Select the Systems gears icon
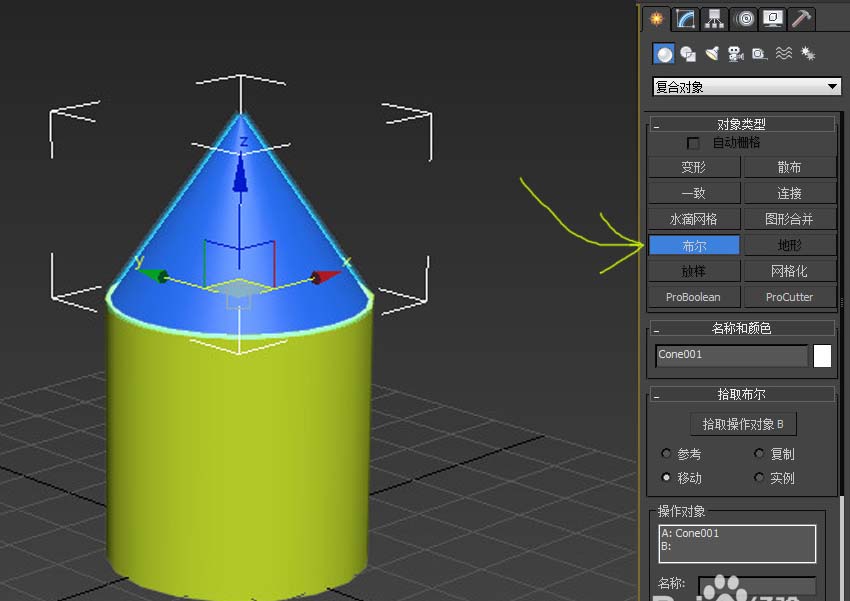Image resolution: width=850 pixels, height=601 pixels. point(808,54)
